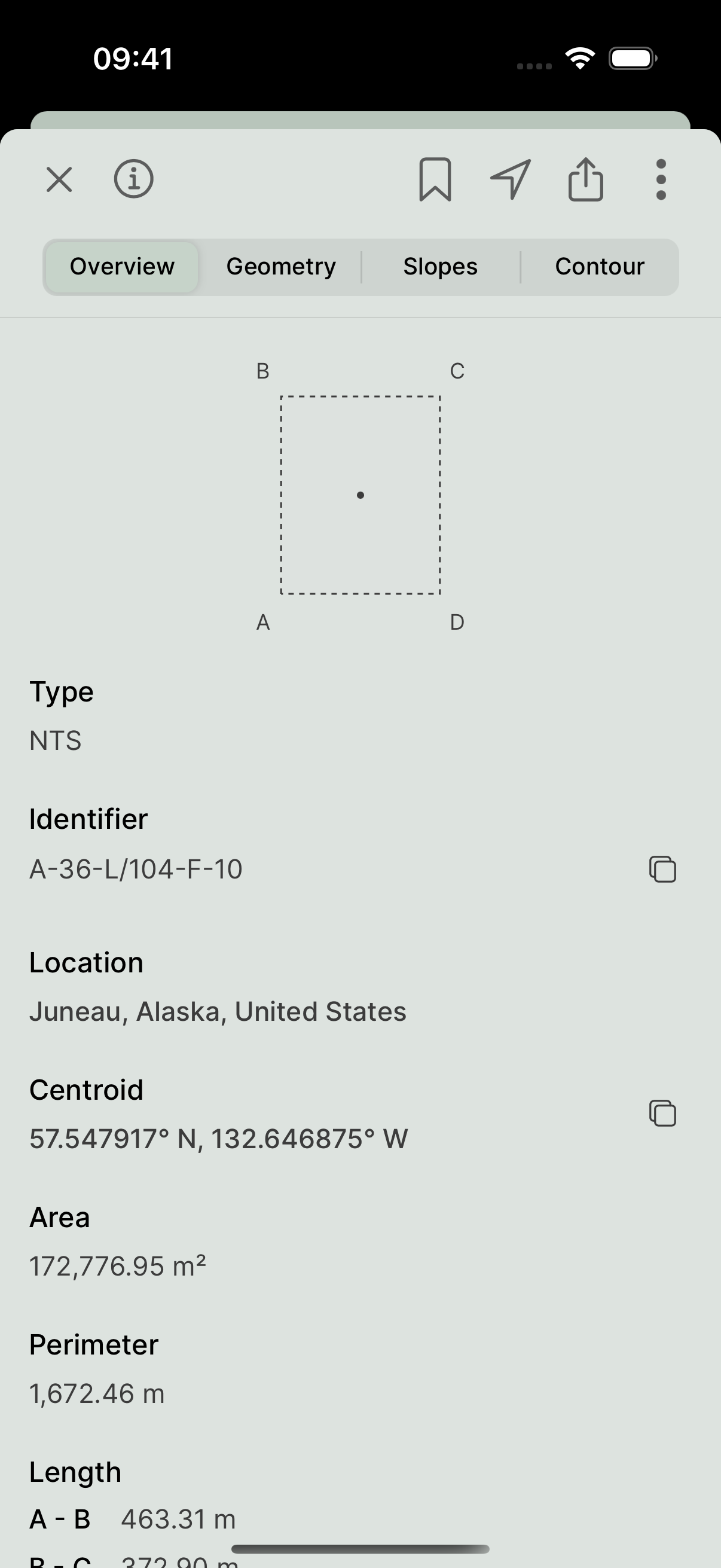Image resolution: width=721 pixels, height=1568 pixels.
Task: Tap corner label A on the diagram
Action: [x=263, y=621]
